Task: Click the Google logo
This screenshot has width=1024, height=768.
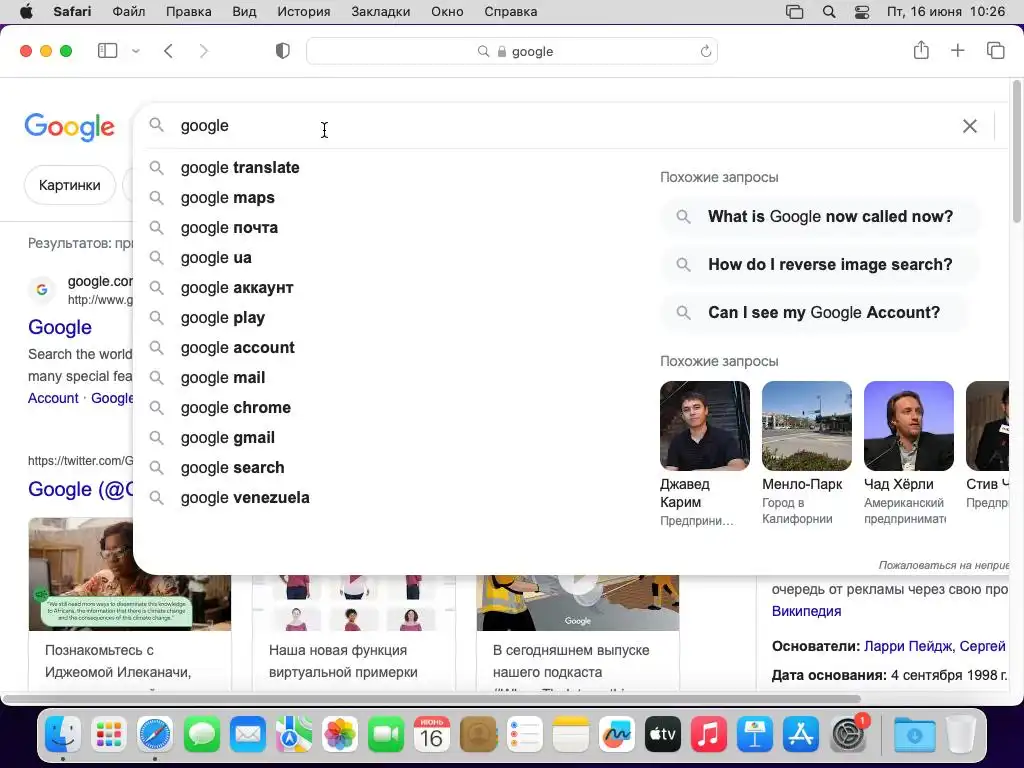Action: tap(69, 126)
